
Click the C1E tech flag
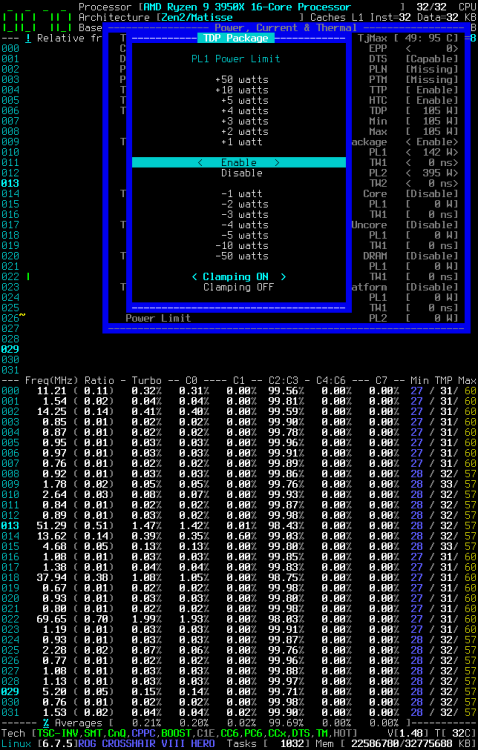pos(206,733)
